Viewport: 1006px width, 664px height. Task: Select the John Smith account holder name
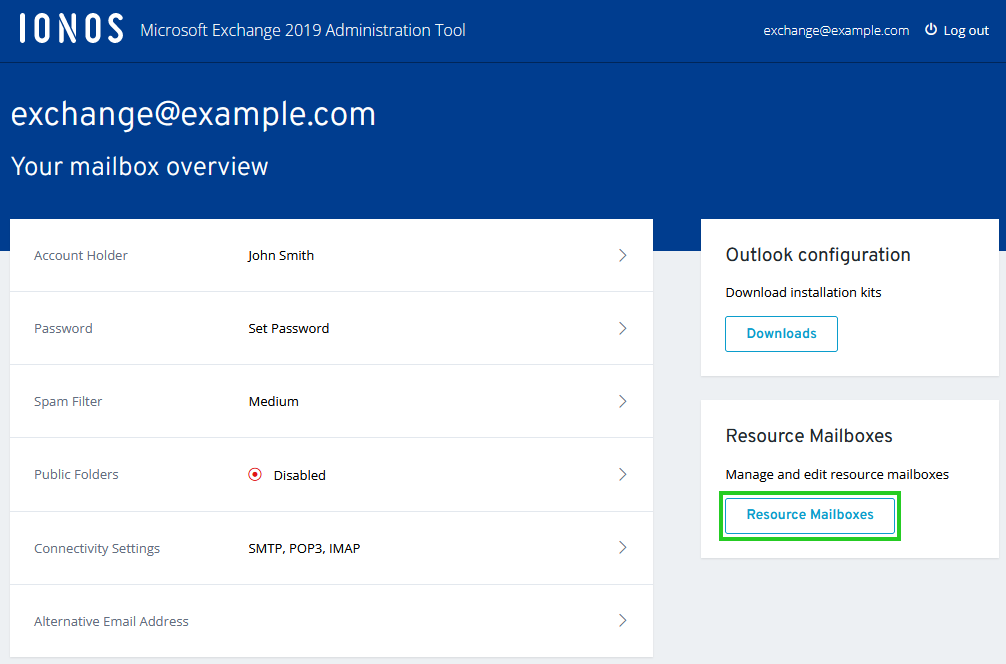pos(281,255)
